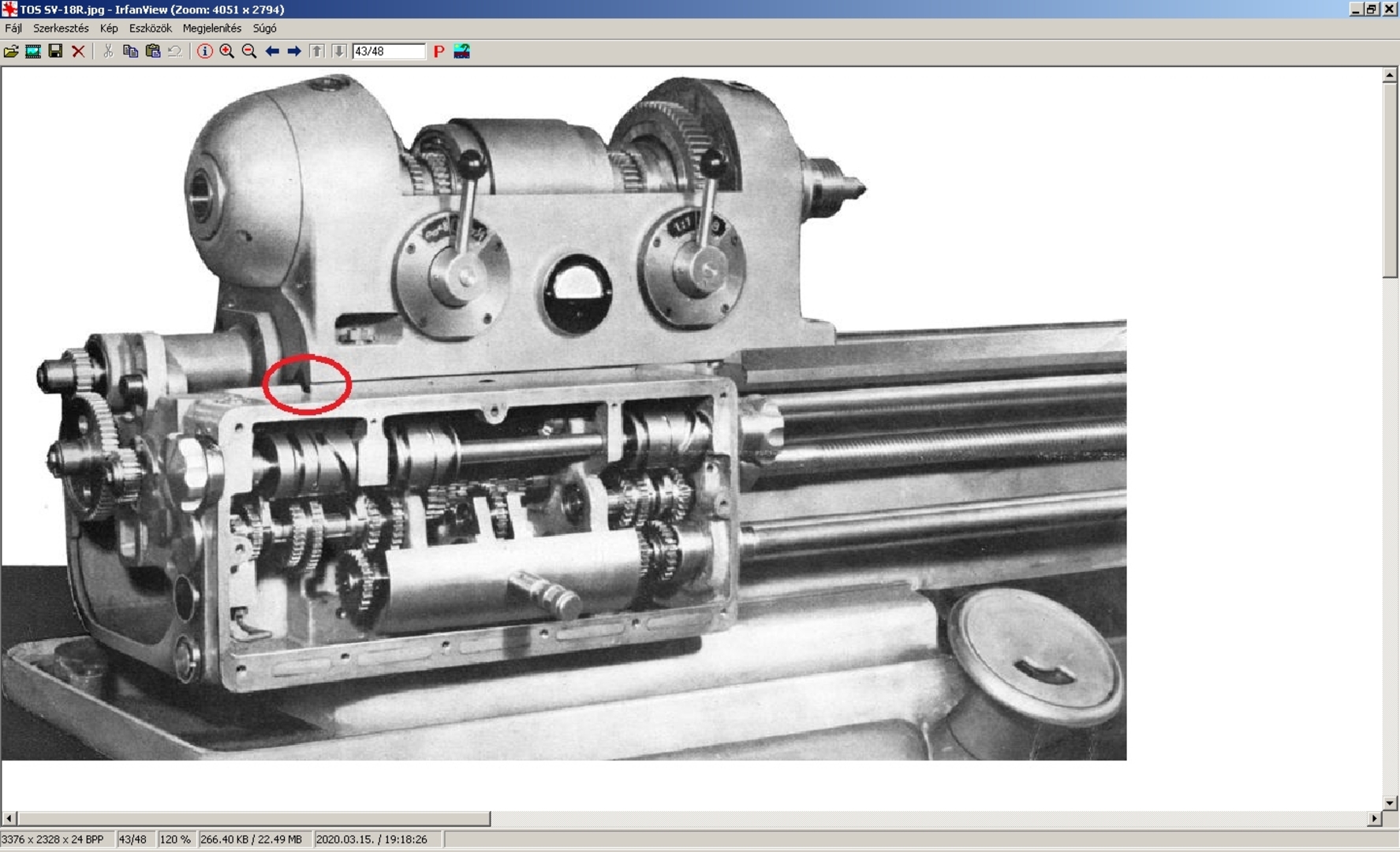The image size is (1400, 852).
Task: Copy the image using the copy icon
Action: (x=130, y=51)
